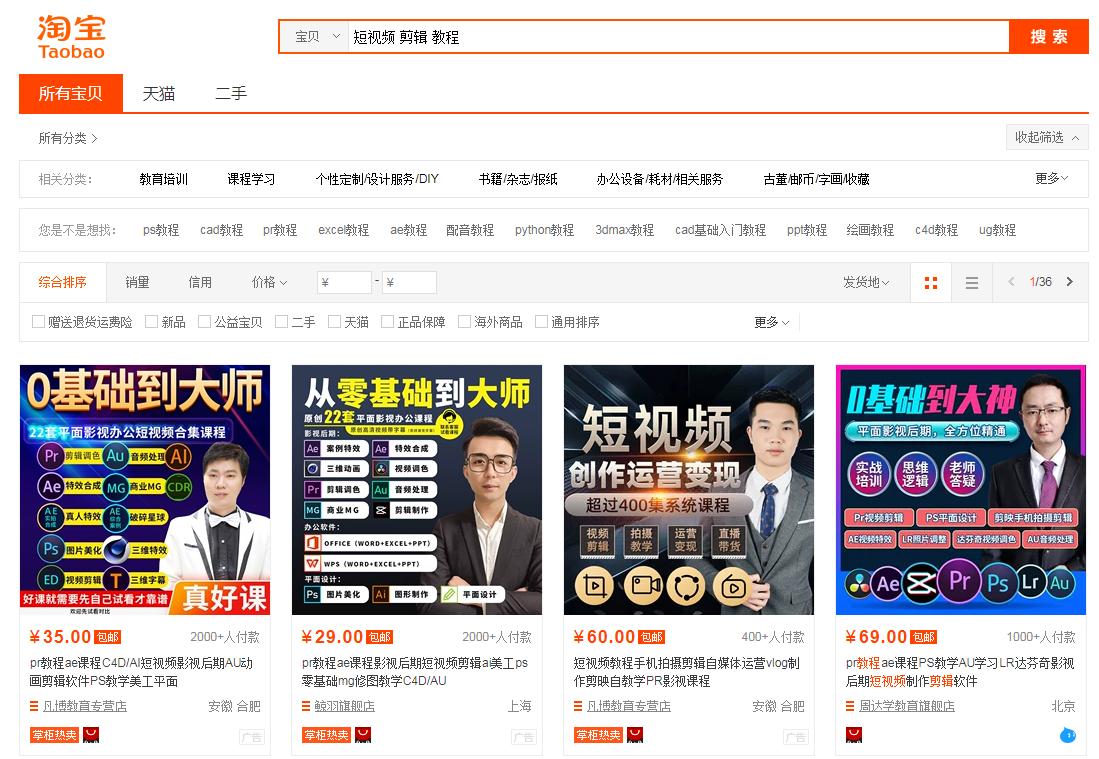Enable the 海外商品 filter

[464, 321]
